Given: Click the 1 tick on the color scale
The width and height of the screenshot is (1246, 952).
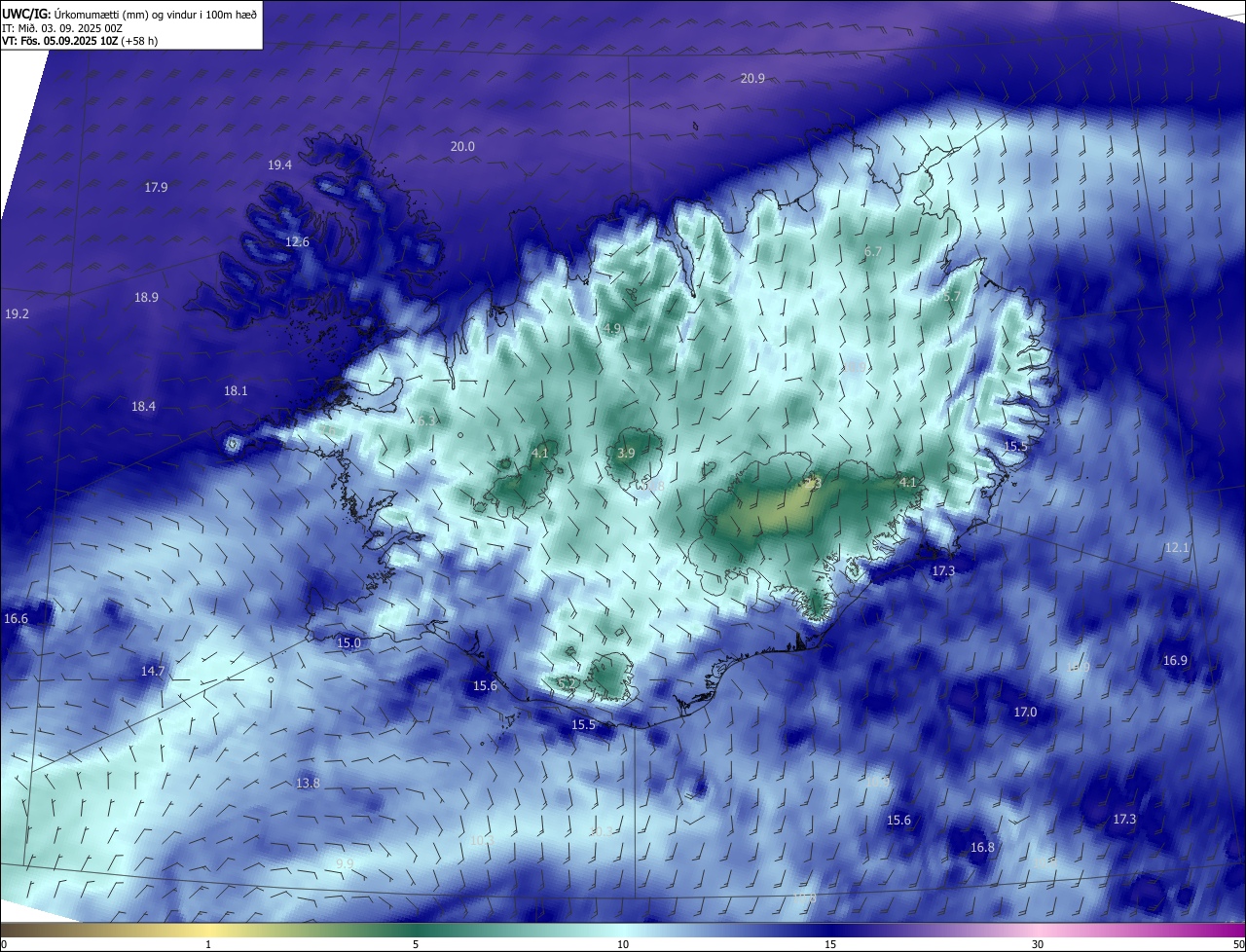Looking at the screenshot, I should point(208,944).
